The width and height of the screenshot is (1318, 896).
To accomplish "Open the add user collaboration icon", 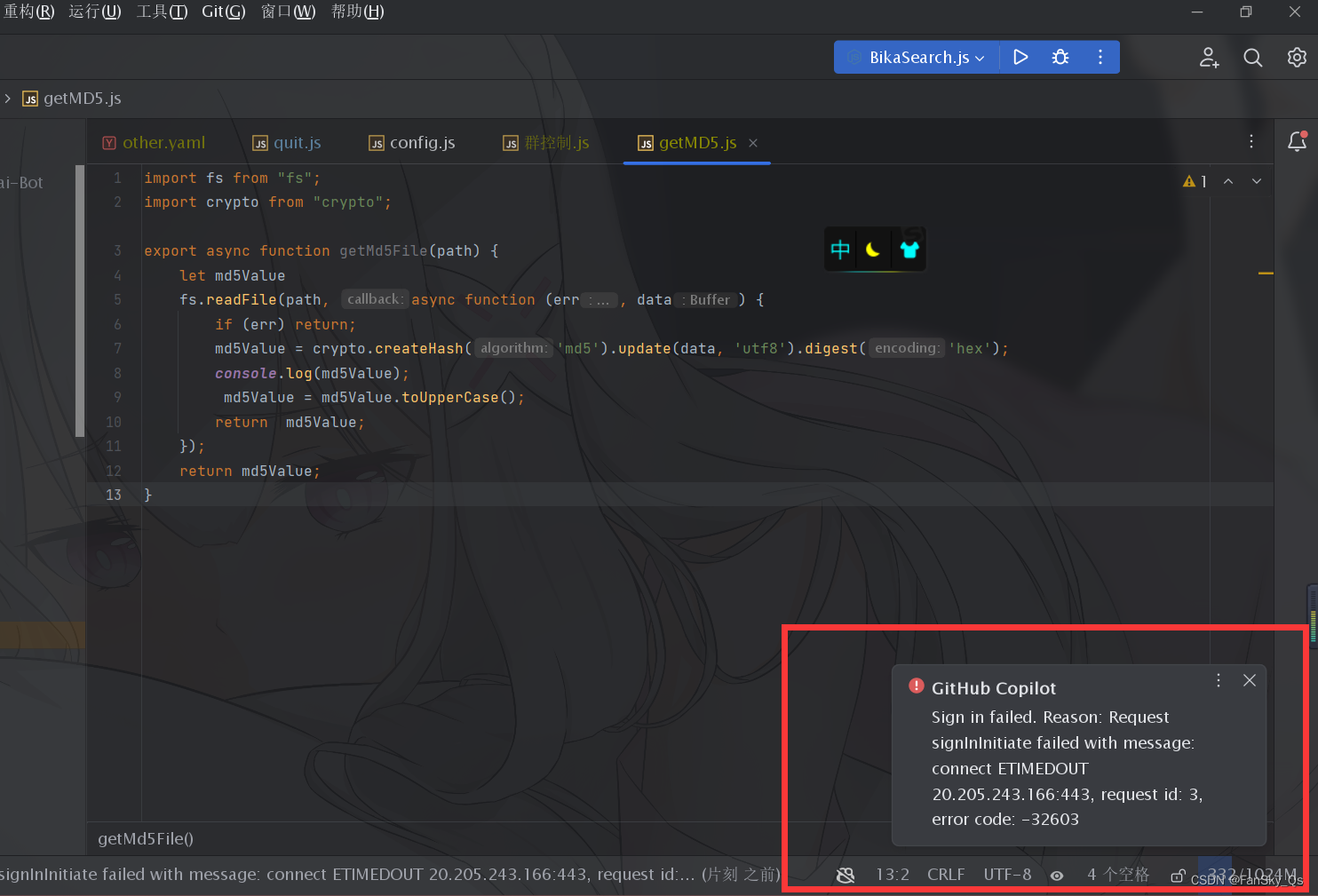I will tap(1209, 58).
